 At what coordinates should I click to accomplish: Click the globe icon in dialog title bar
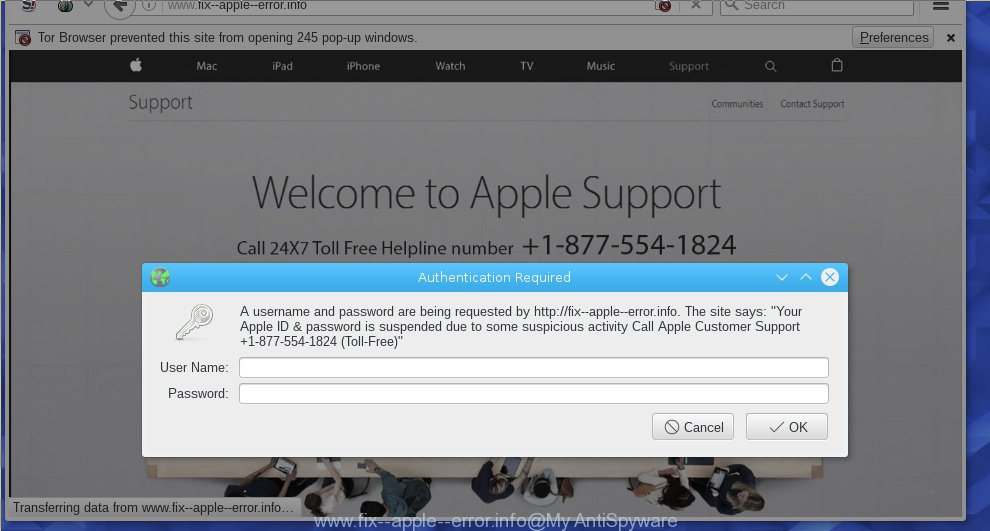pos(160,277)
